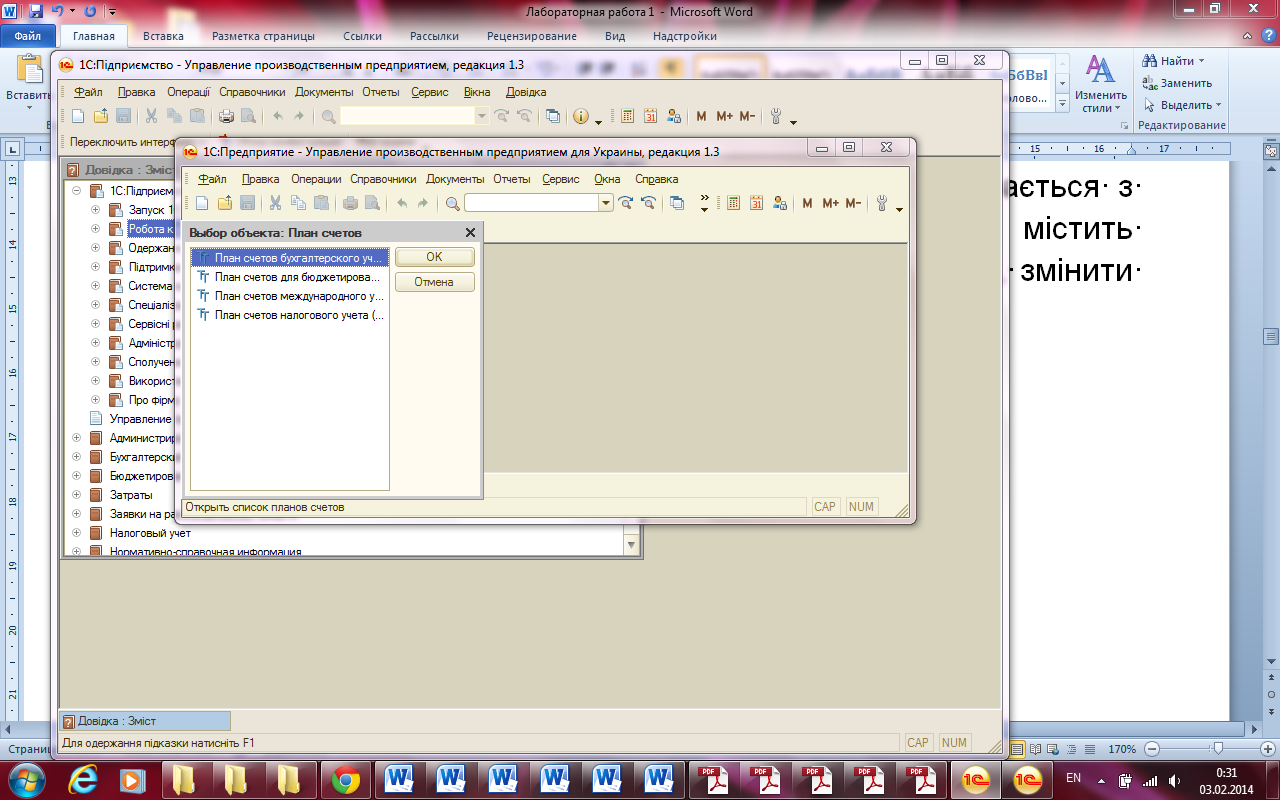Open the Calendar icon in back 1C:Підприємство toolbar
1280x800 pixels.
click(x=650, y=116)
